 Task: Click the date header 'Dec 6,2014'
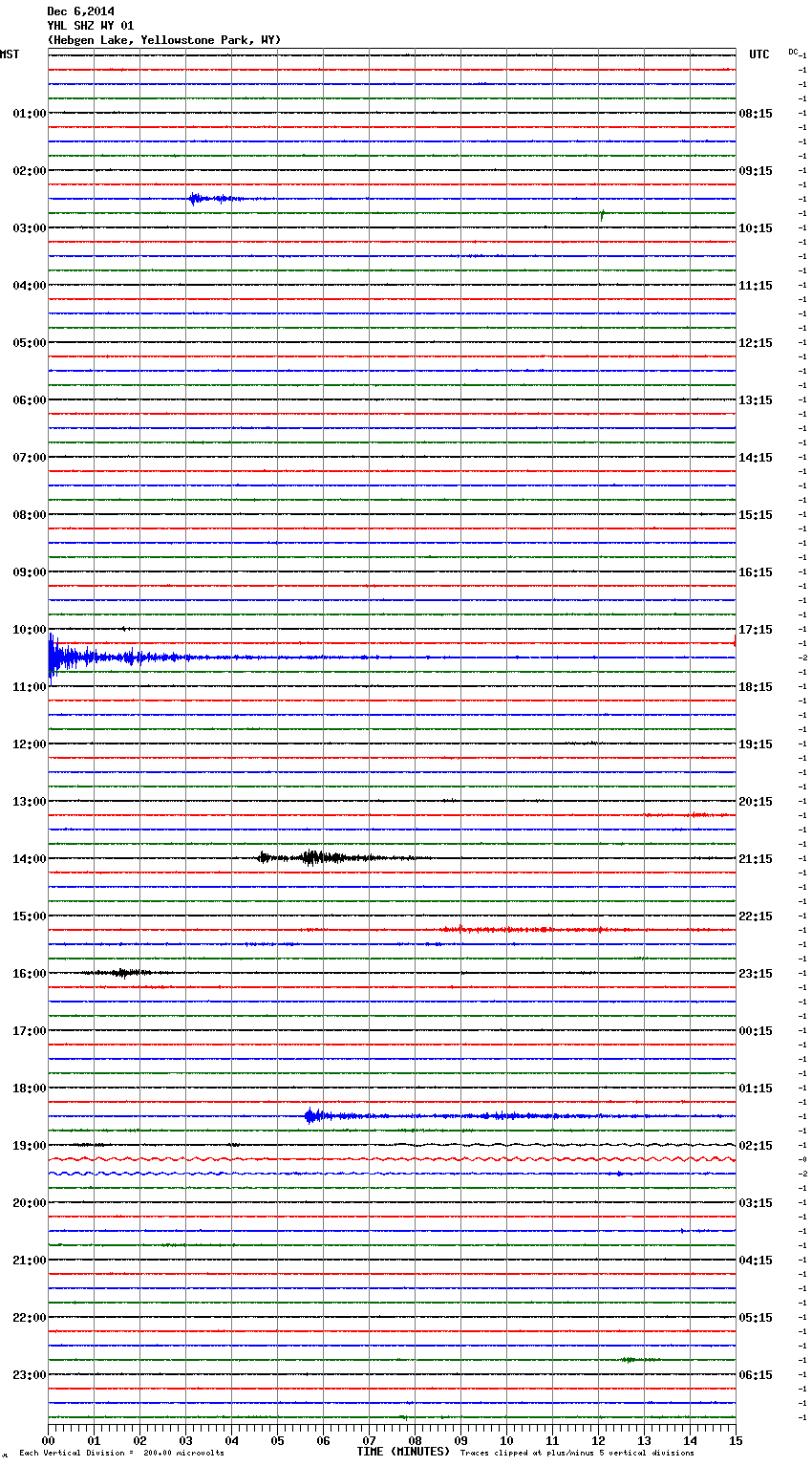tap(80, 11)
